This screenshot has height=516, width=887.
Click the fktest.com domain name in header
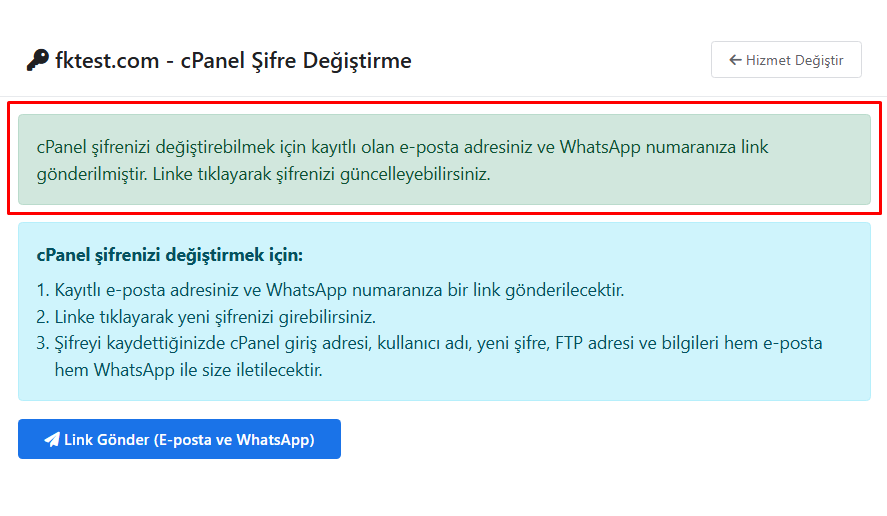(x=107, y=61)
